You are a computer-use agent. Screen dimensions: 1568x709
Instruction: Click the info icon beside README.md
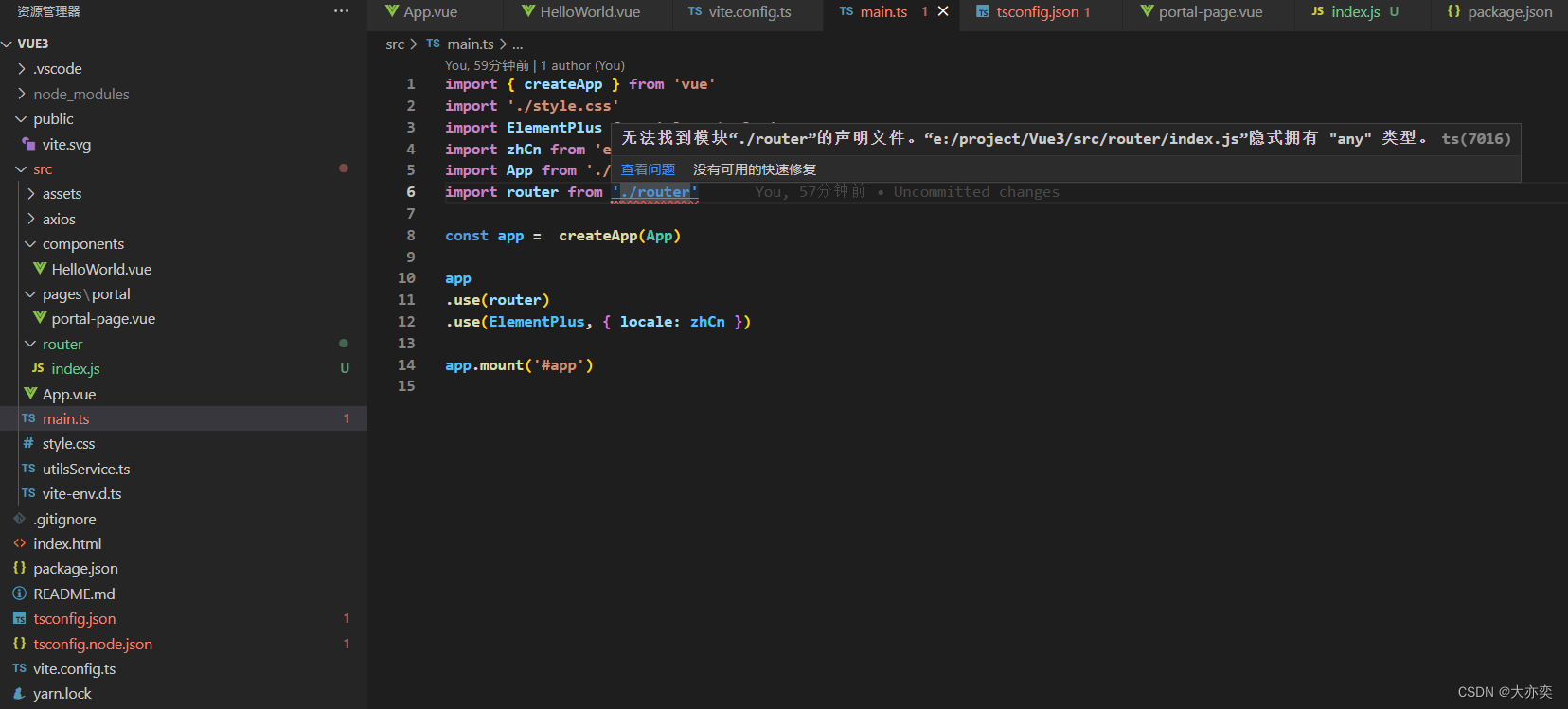coord(19,594)
